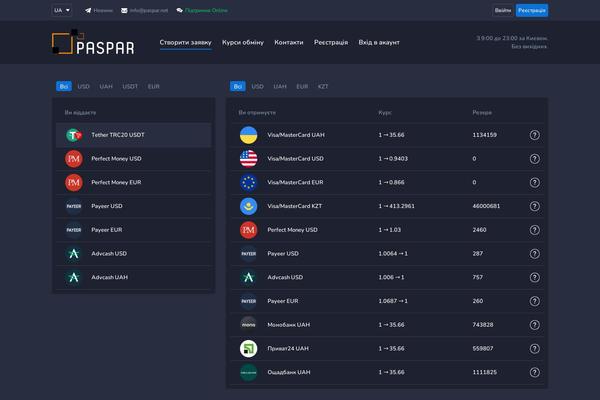Filter receive currencies by KZT
The image size is (600, 400).
pyautogui.click(x=323, y=87)
